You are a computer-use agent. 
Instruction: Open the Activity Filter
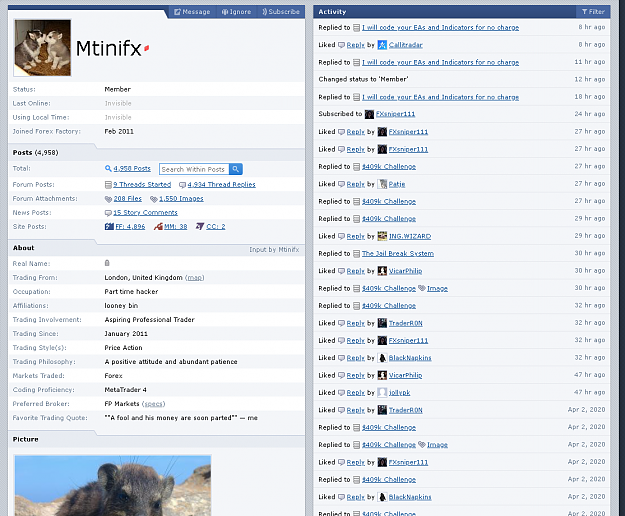click(593, 12)
